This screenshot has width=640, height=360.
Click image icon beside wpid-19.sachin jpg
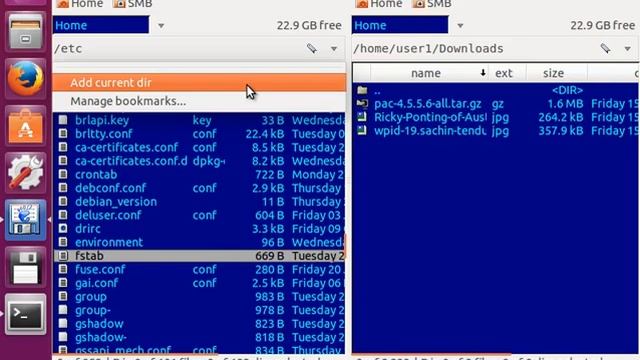click(x=362, y=131)
